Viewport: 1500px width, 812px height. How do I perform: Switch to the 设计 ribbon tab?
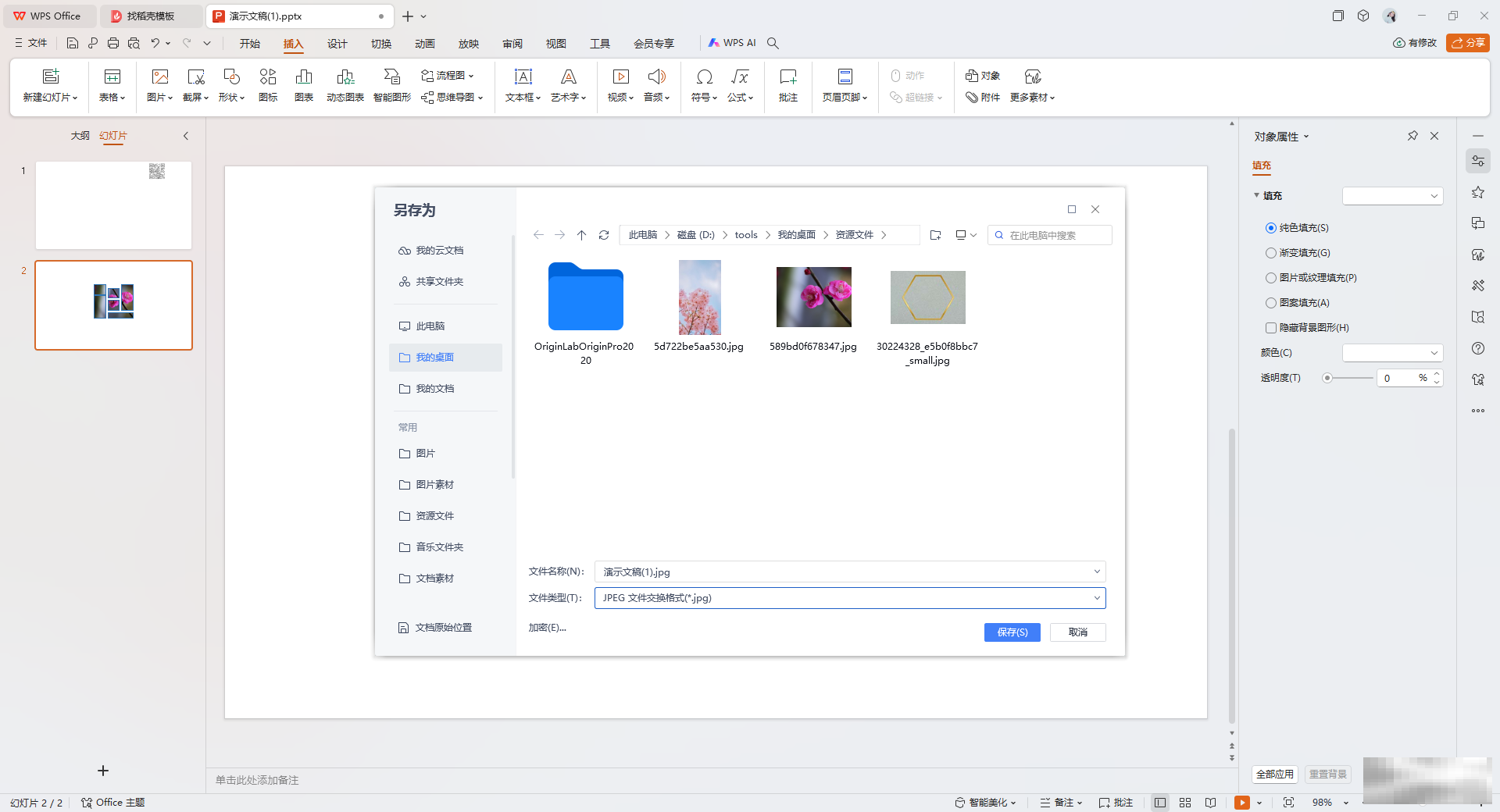pyautogui.click(x=337, y=44)
